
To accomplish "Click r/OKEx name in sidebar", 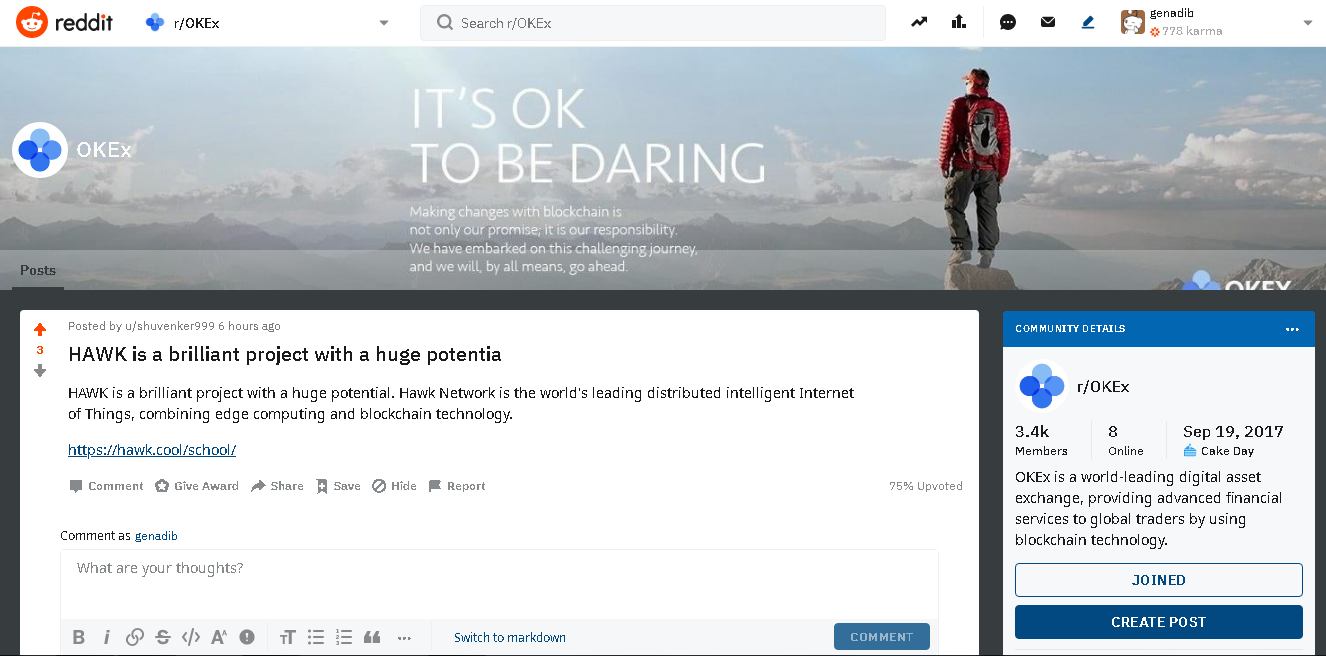I will coord(1103,386).
